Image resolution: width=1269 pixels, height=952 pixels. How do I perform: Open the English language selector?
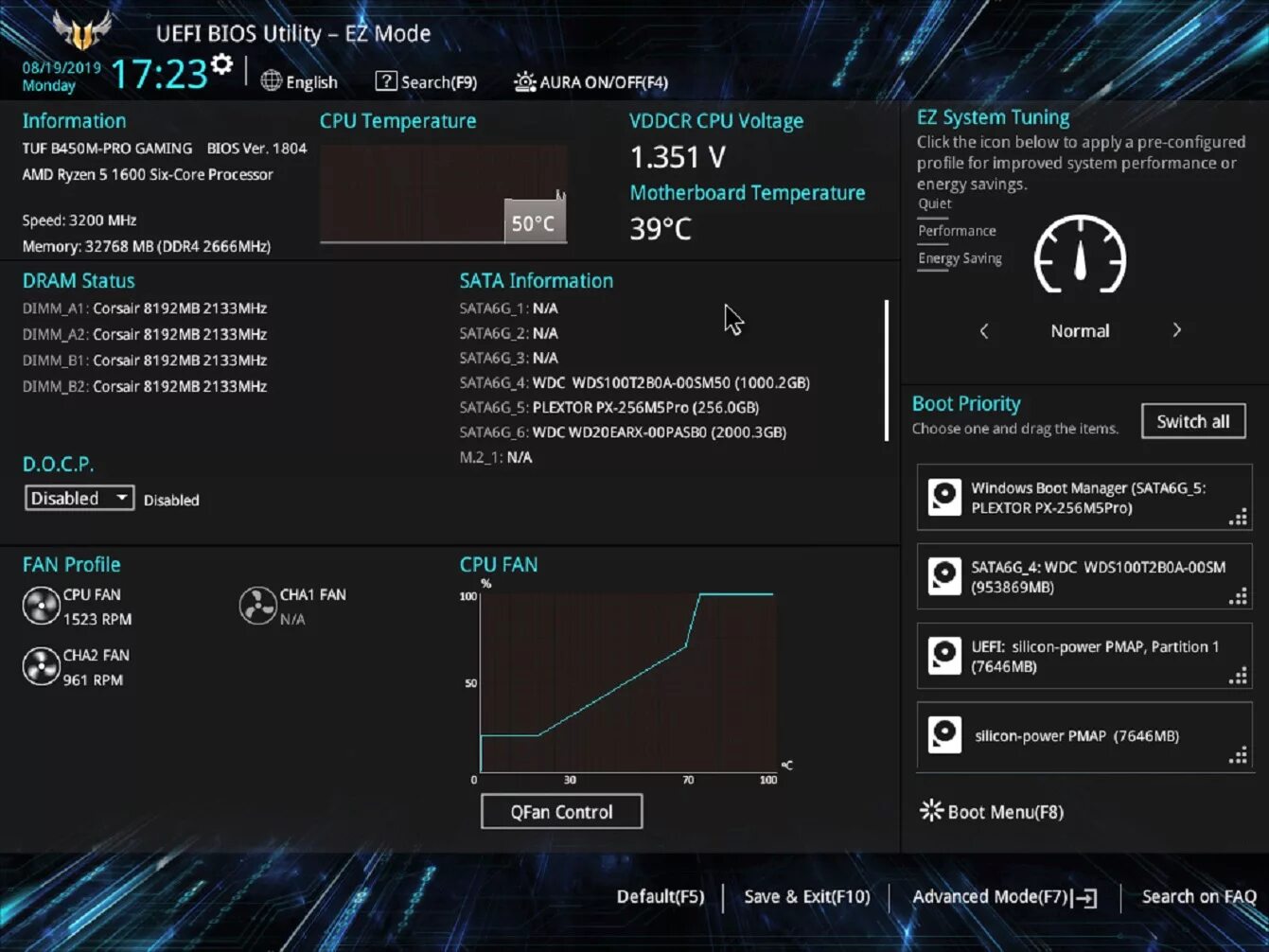click(299, 82)
